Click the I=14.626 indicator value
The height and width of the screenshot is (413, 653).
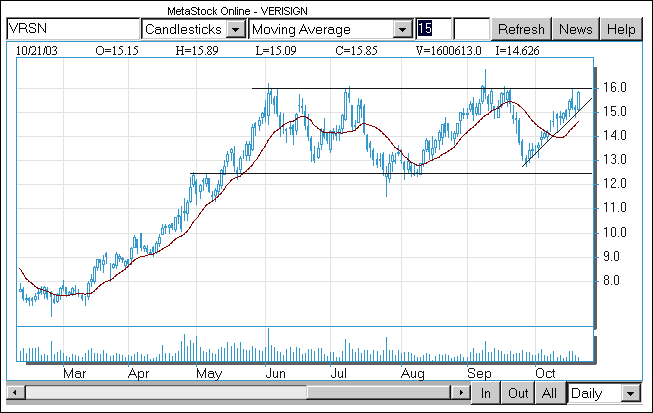tap(517, 51)
